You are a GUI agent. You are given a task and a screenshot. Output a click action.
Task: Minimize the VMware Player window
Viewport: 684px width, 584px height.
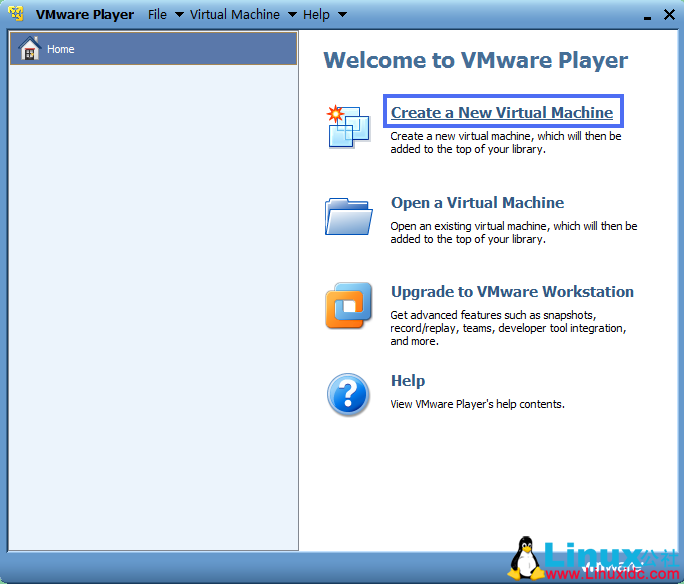pos(647,17)
